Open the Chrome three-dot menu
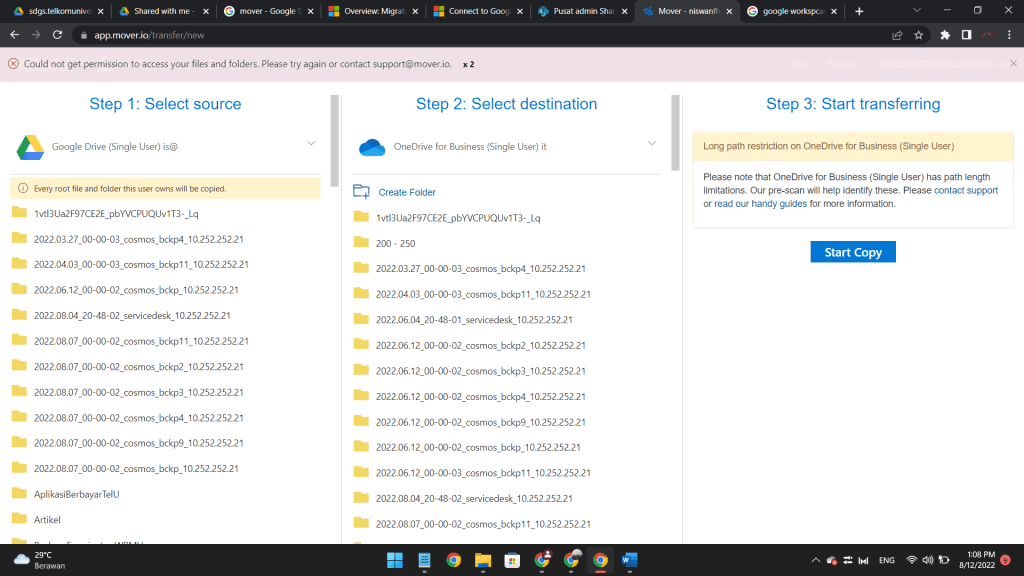Screen dimensions: 1024x576 1010,35
